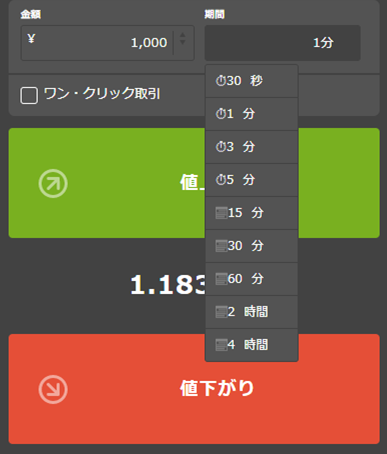Click the stopwatch icon beside 5 分
This screenshot has width=387, height=454.
coord(221,180)
